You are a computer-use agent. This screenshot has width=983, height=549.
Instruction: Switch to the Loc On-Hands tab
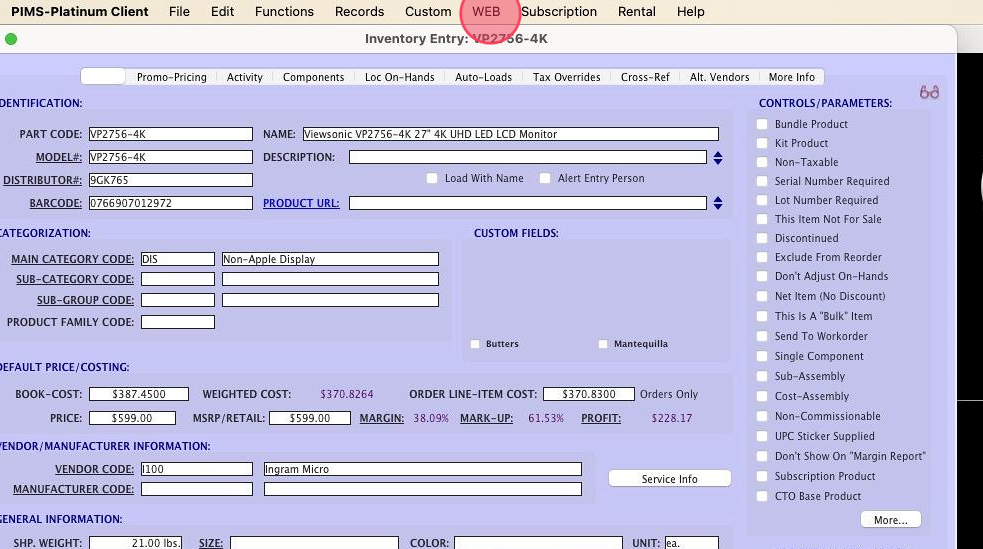[x=399, y=77]
